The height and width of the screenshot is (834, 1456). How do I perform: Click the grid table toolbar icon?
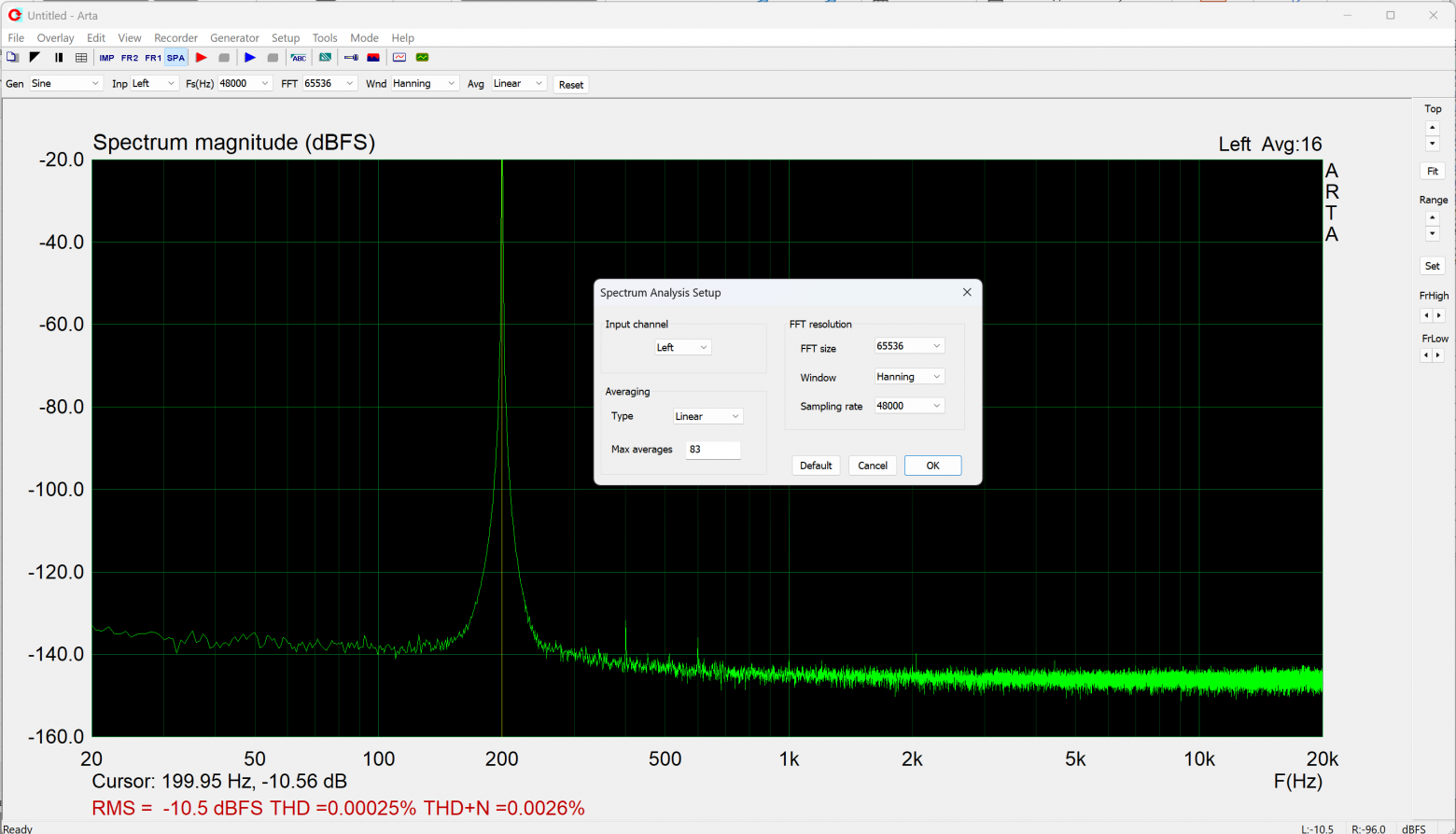point(81,58)
